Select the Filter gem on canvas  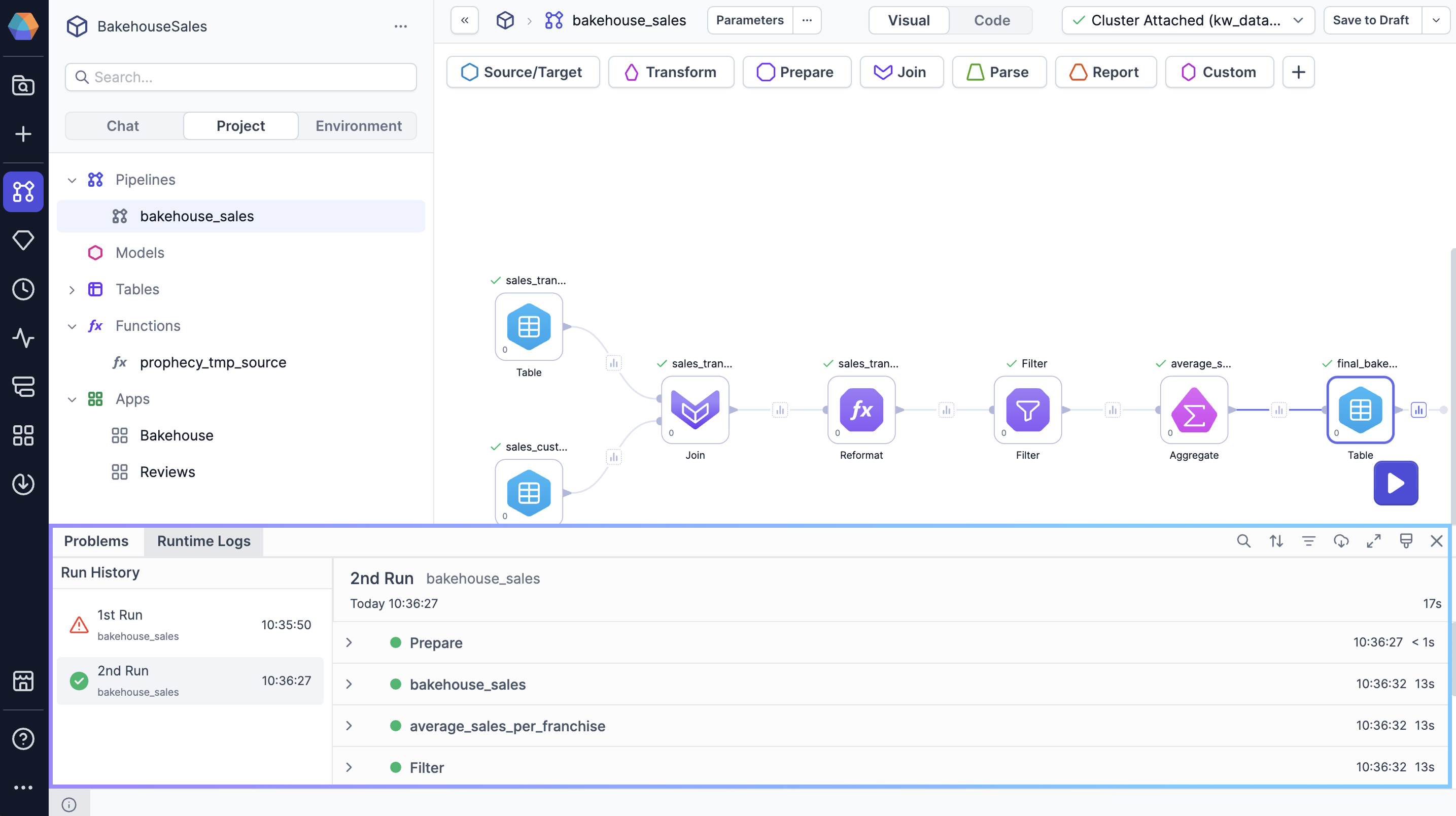tap(1027, 410)
